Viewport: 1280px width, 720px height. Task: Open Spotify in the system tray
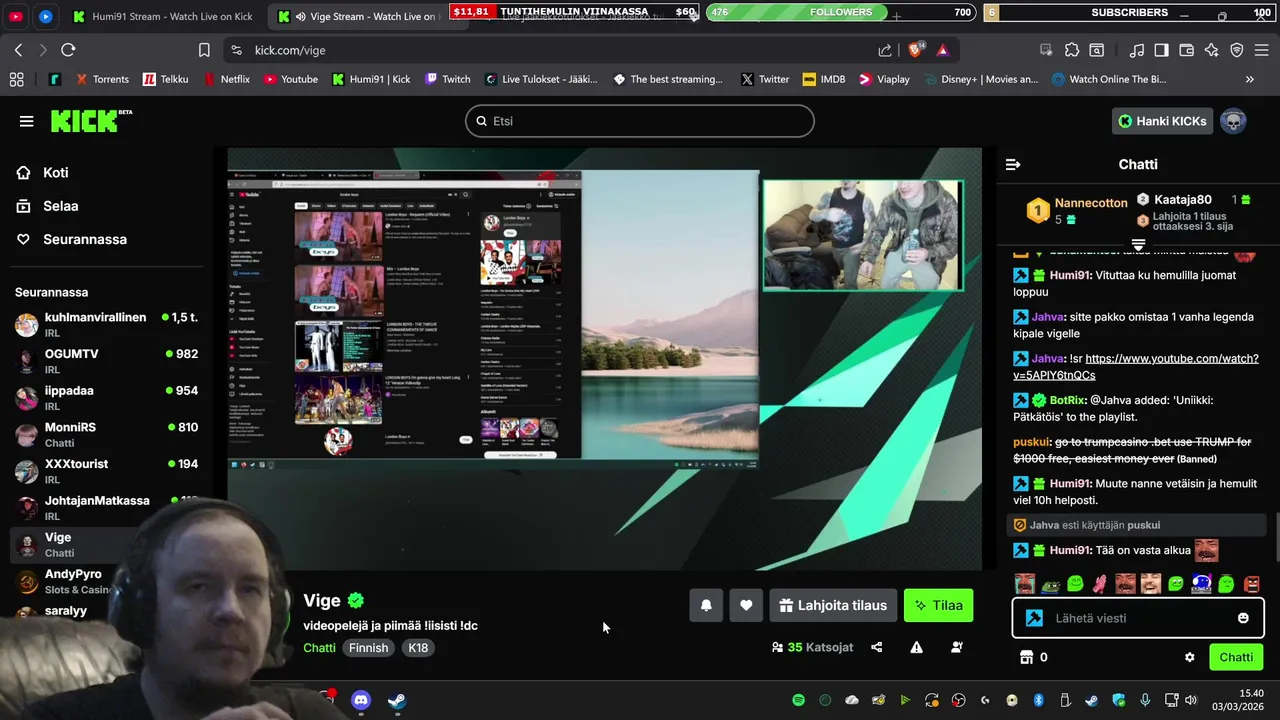coord(798,700)
